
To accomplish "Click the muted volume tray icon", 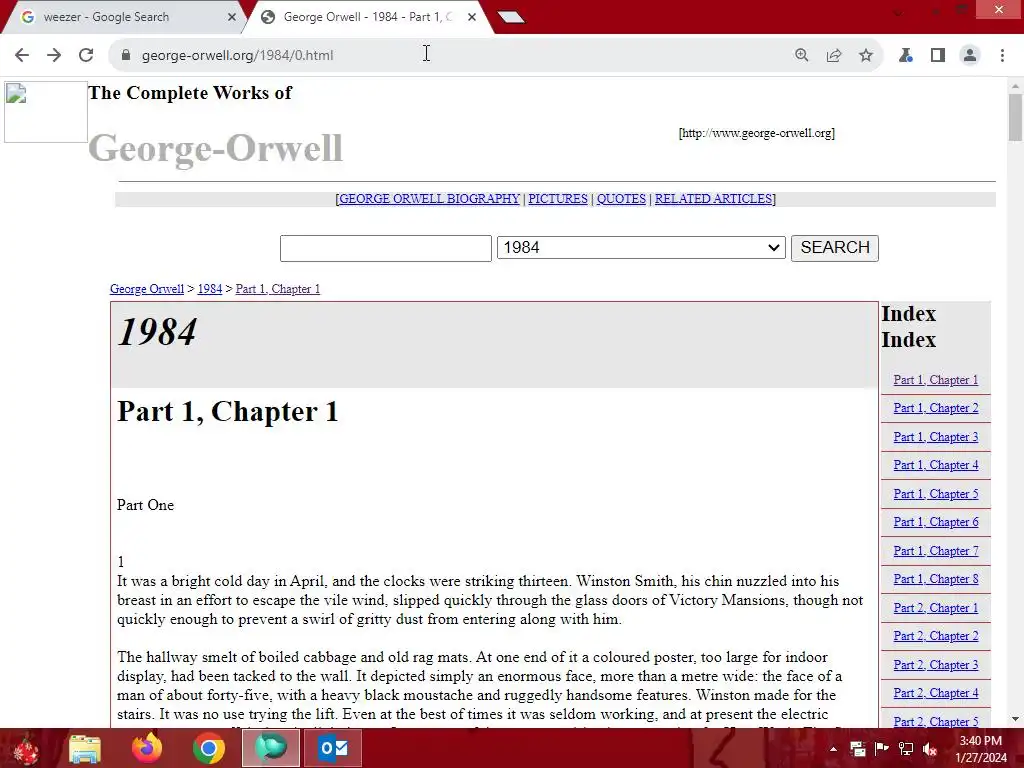I will (x=930, y=749).
